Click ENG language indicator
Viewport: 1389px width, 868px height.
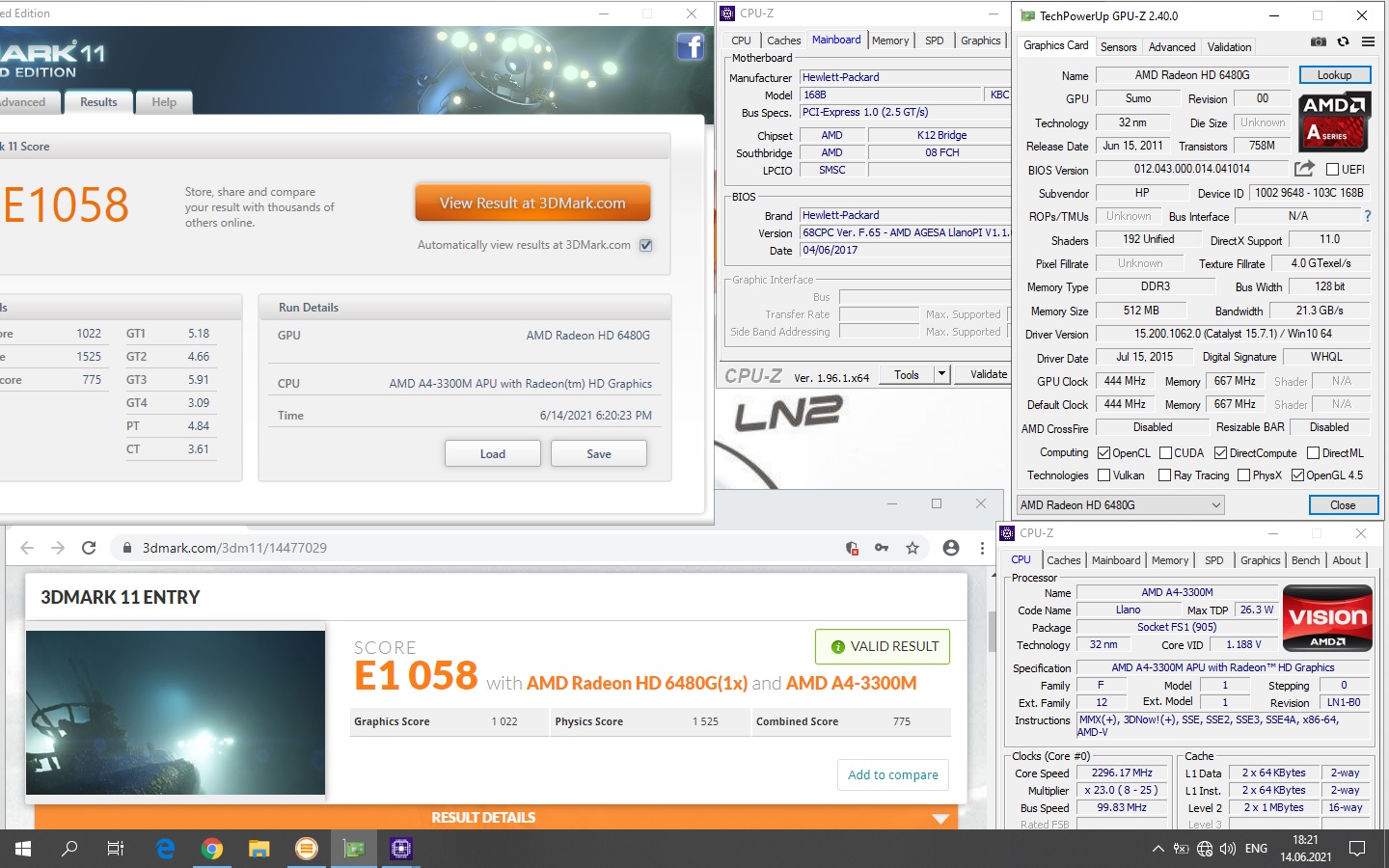tap(1256, 849)
